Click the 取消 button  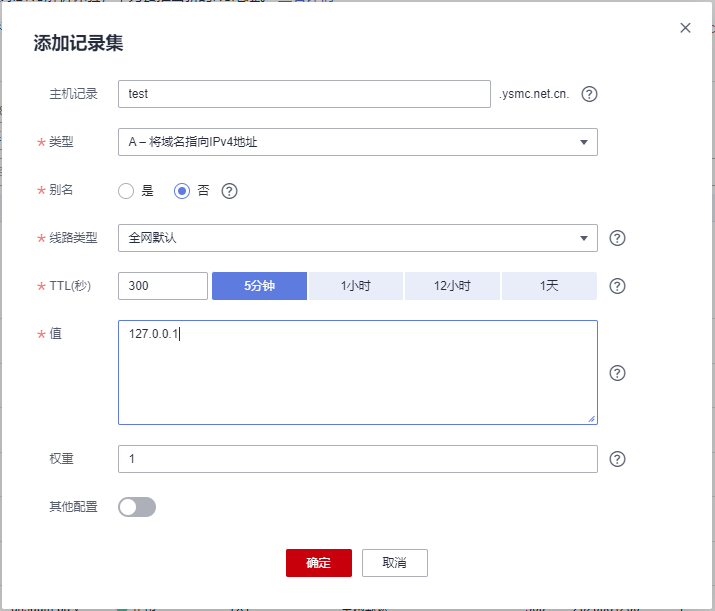394,563
